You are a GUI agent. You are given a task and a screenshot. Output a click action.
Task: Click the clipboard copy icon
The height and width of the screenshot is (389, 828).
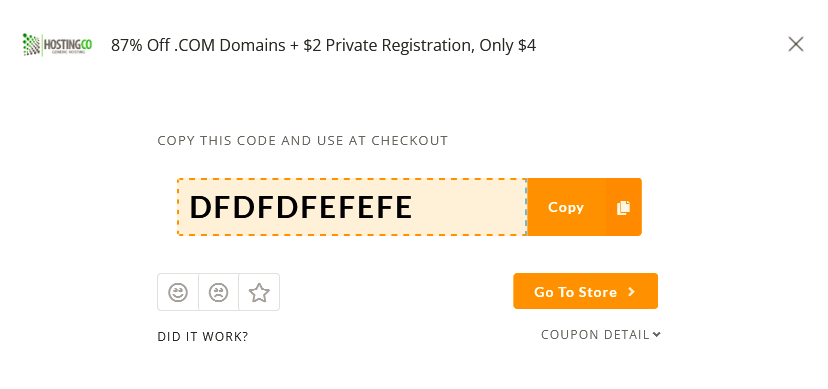point(623,207)
